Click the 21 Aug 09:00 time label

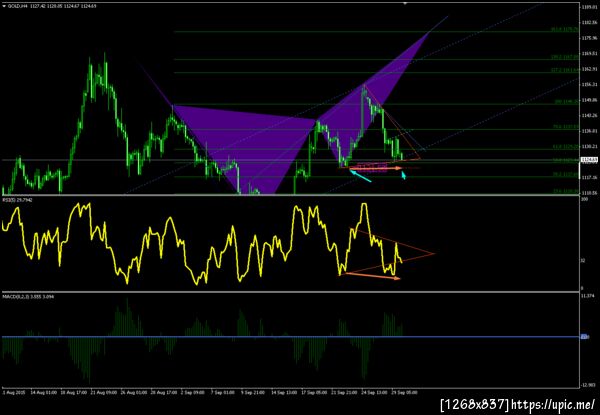pyautogui.click(x=103, y=392)
